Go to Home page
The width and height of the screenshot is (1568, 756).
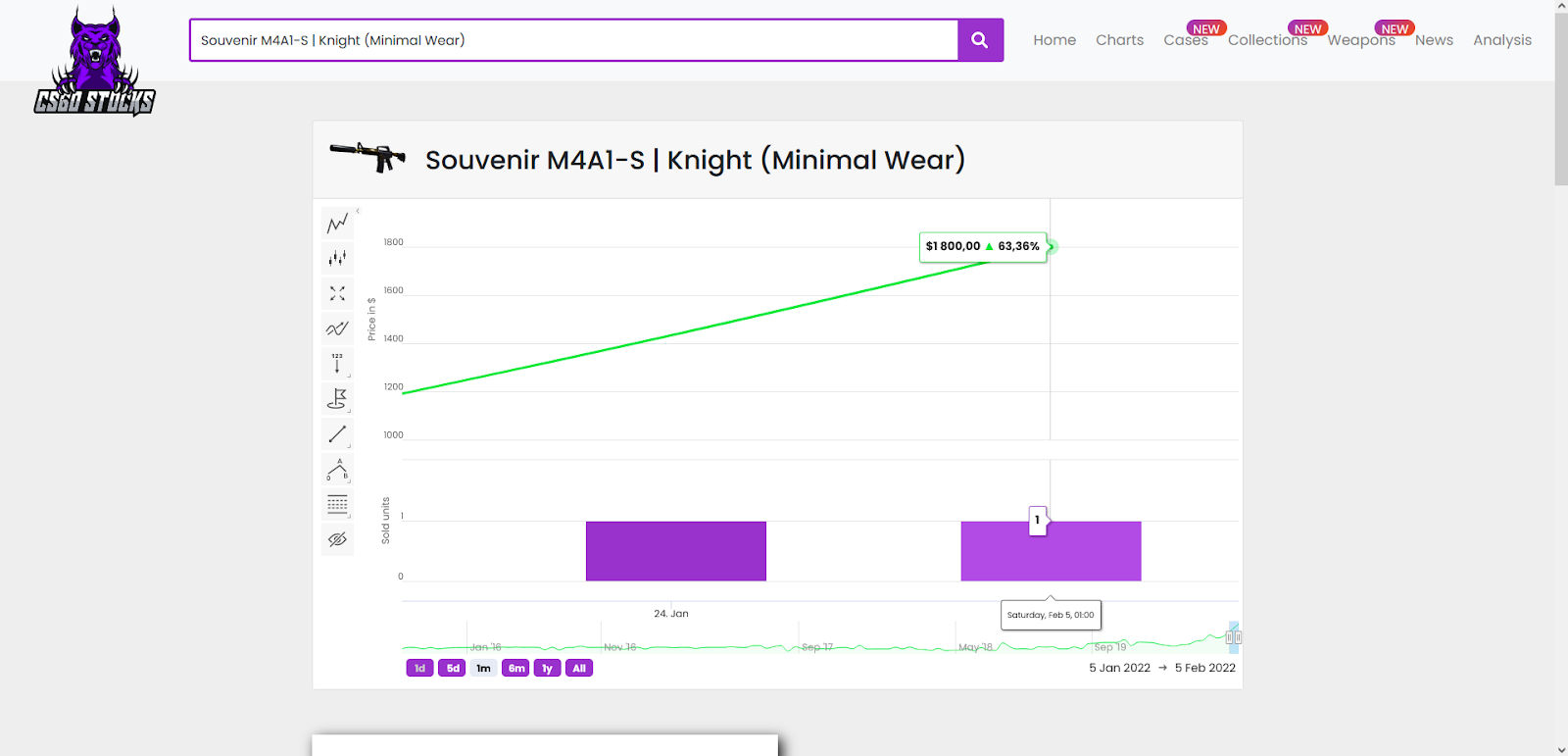pyautogui.click(x=1054, y=40)
